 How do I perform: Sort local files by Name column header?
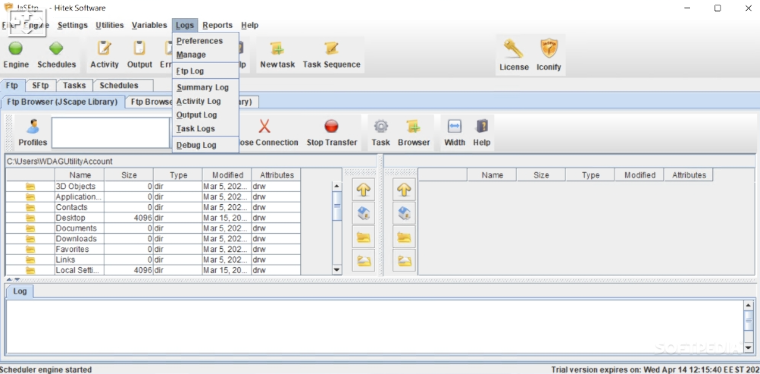[80, 175]
